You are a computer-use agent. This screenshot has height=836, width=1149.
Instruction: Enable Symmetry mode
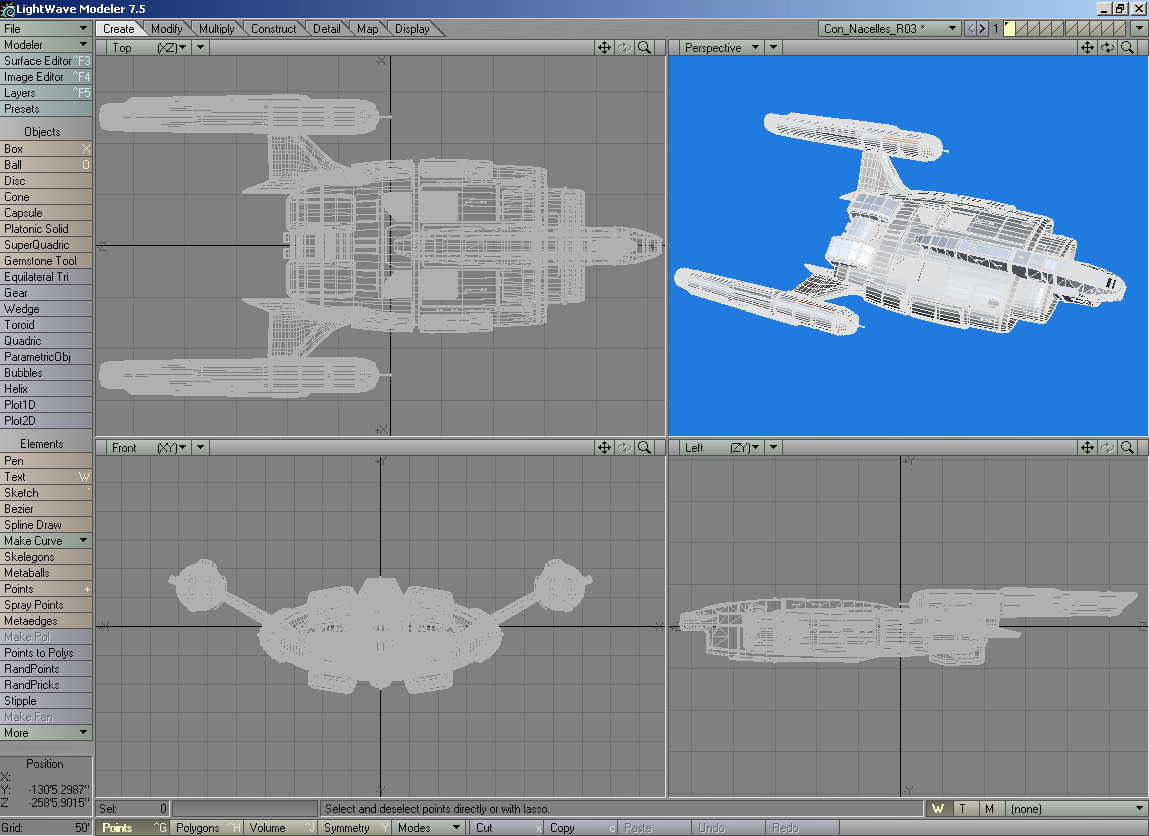point(355,828)
